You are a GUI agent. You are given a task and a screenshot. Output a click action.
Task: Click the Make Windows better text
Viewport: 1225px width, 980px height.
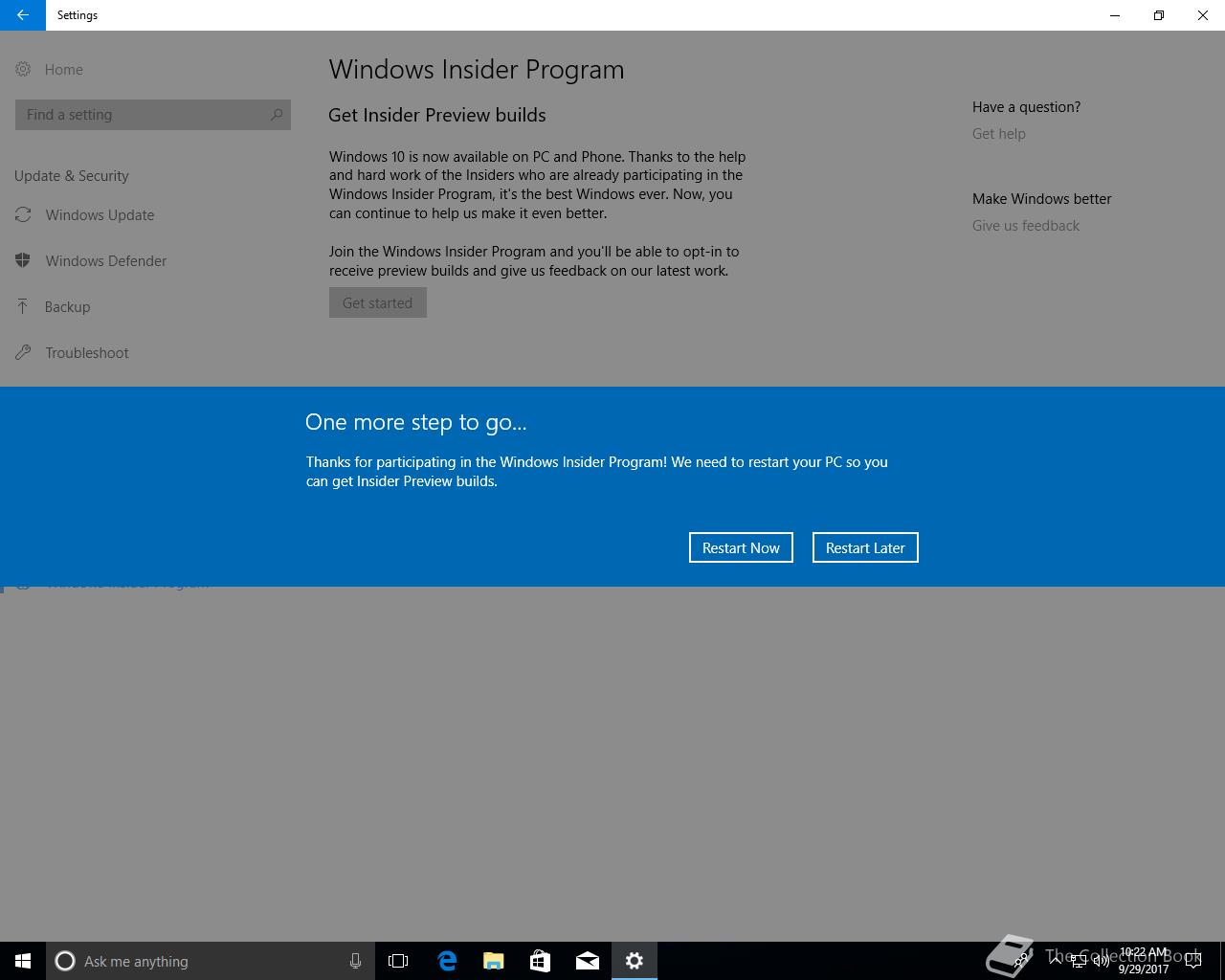click(1042, 199)
